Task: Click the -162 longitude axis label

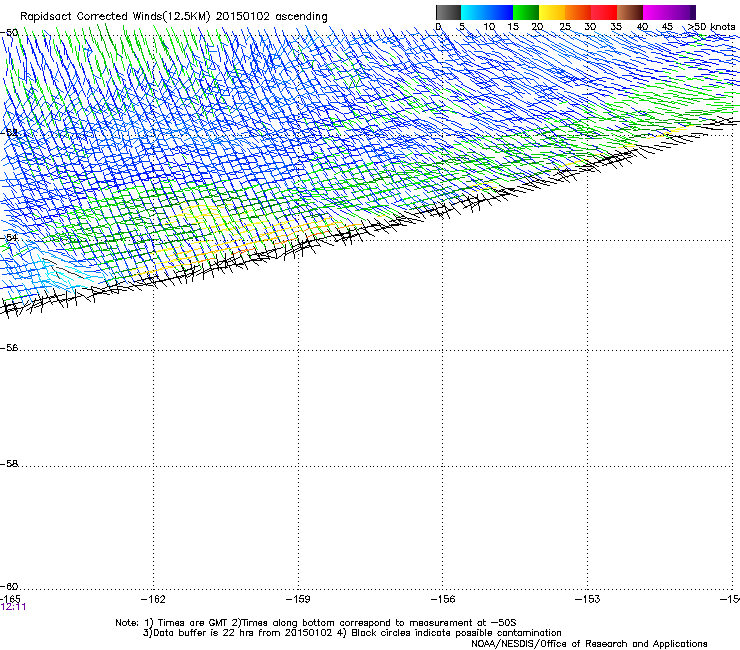Action: click(x=153, y=599)
